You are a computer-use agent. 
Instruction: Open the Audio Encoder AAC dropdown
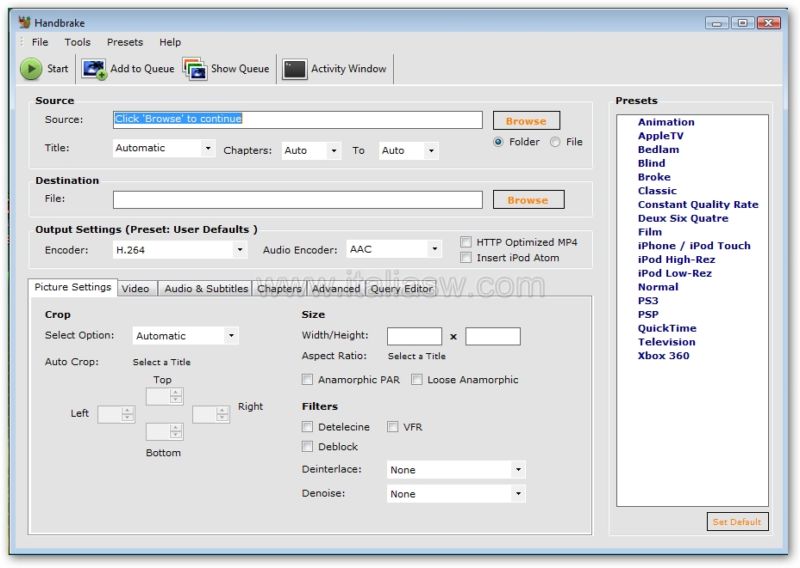click(x=393, y=249)
